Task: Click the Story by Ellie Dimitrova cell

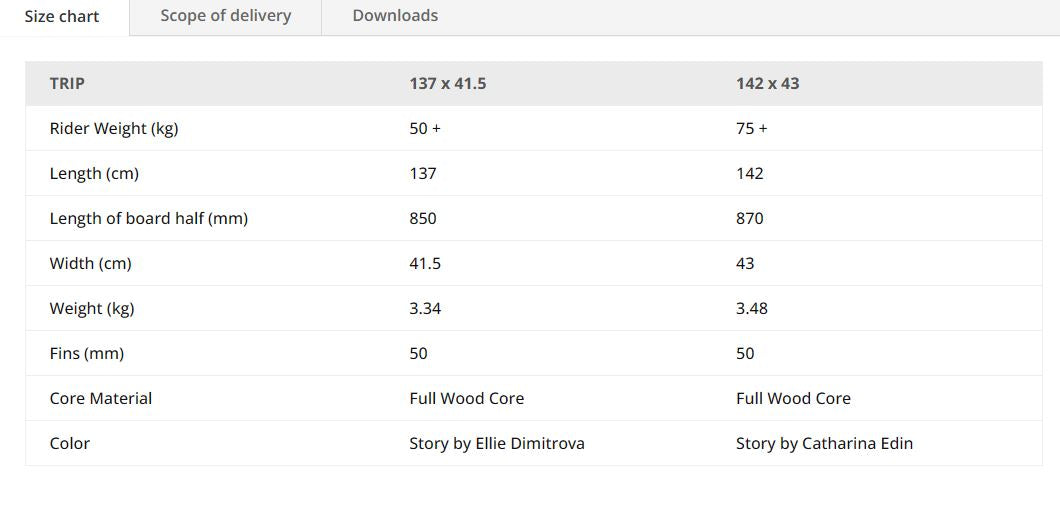Action: point(497,444)
